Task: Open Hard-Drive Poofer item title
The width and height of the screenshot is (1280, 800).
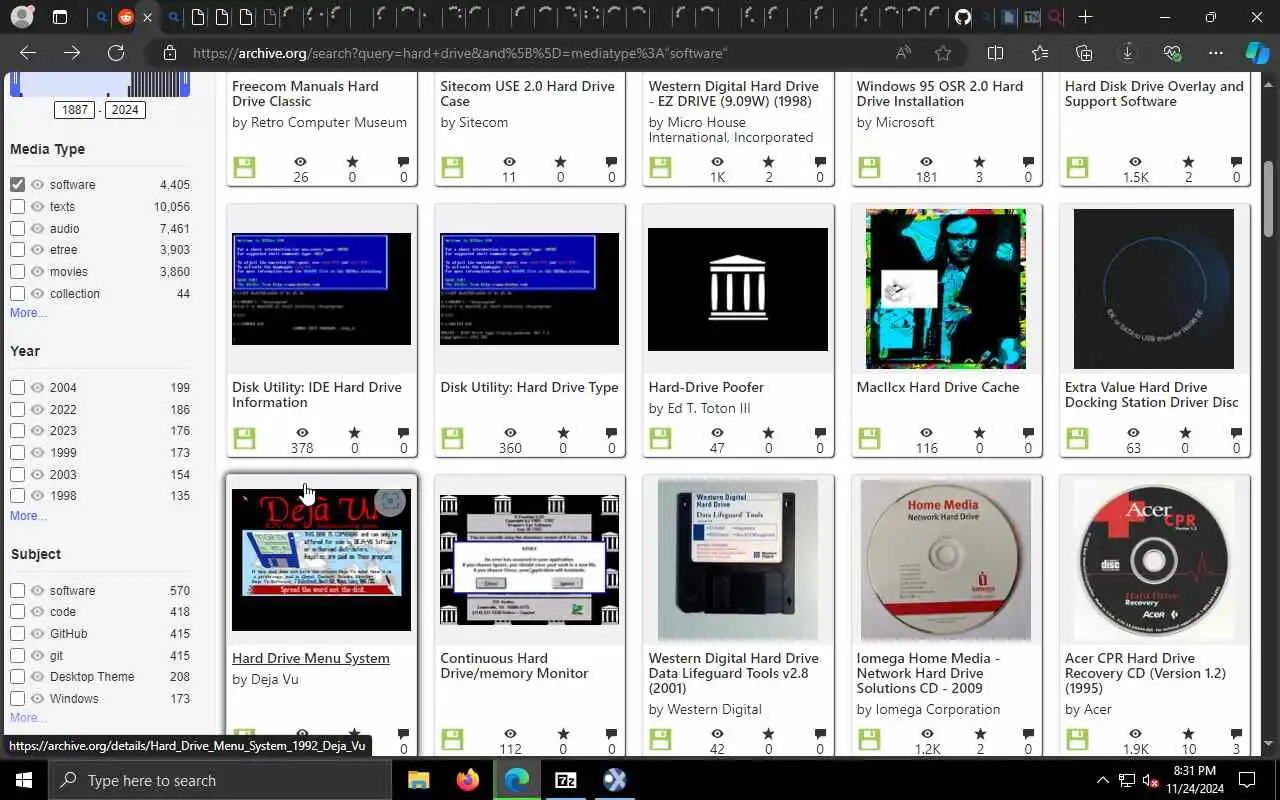Action: [x=706, y=387]
